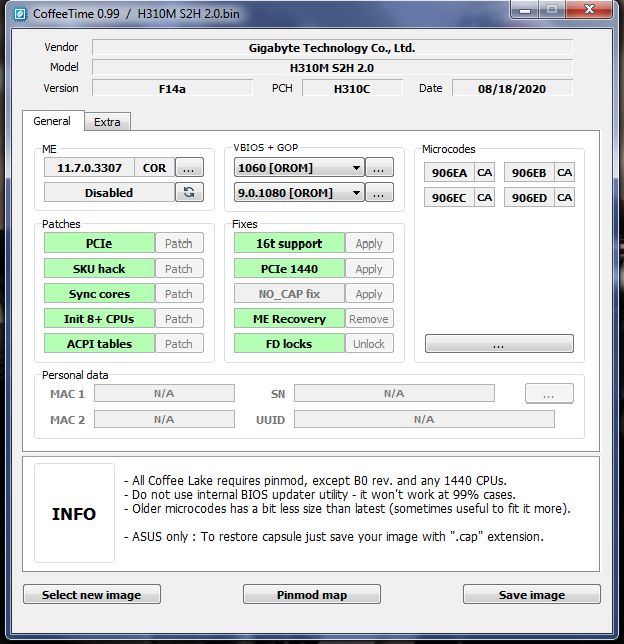
Task: Remove the ME Recovery fix
Action: [x=369, y=319]
